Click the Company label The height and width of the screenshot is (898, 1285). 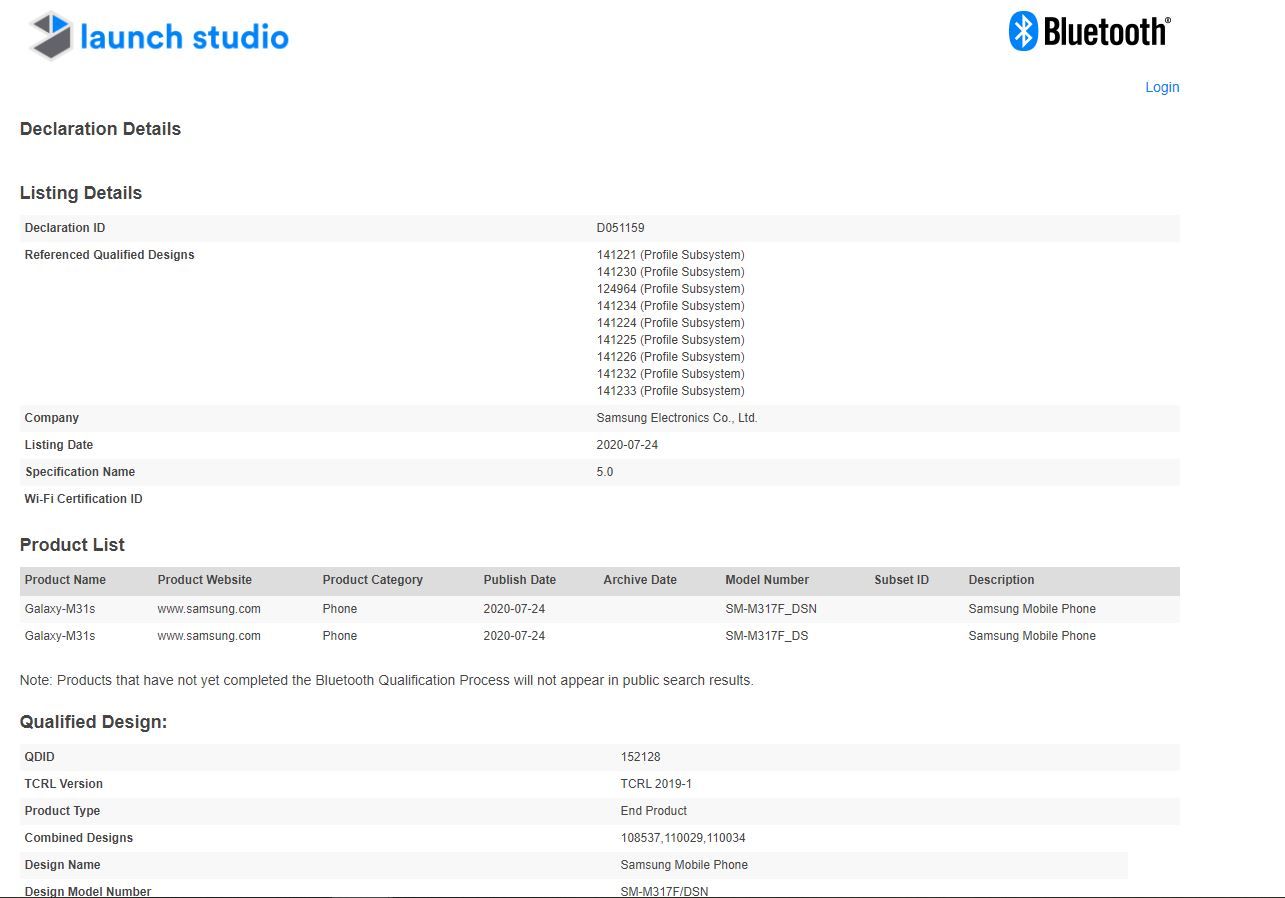[52, 418]
